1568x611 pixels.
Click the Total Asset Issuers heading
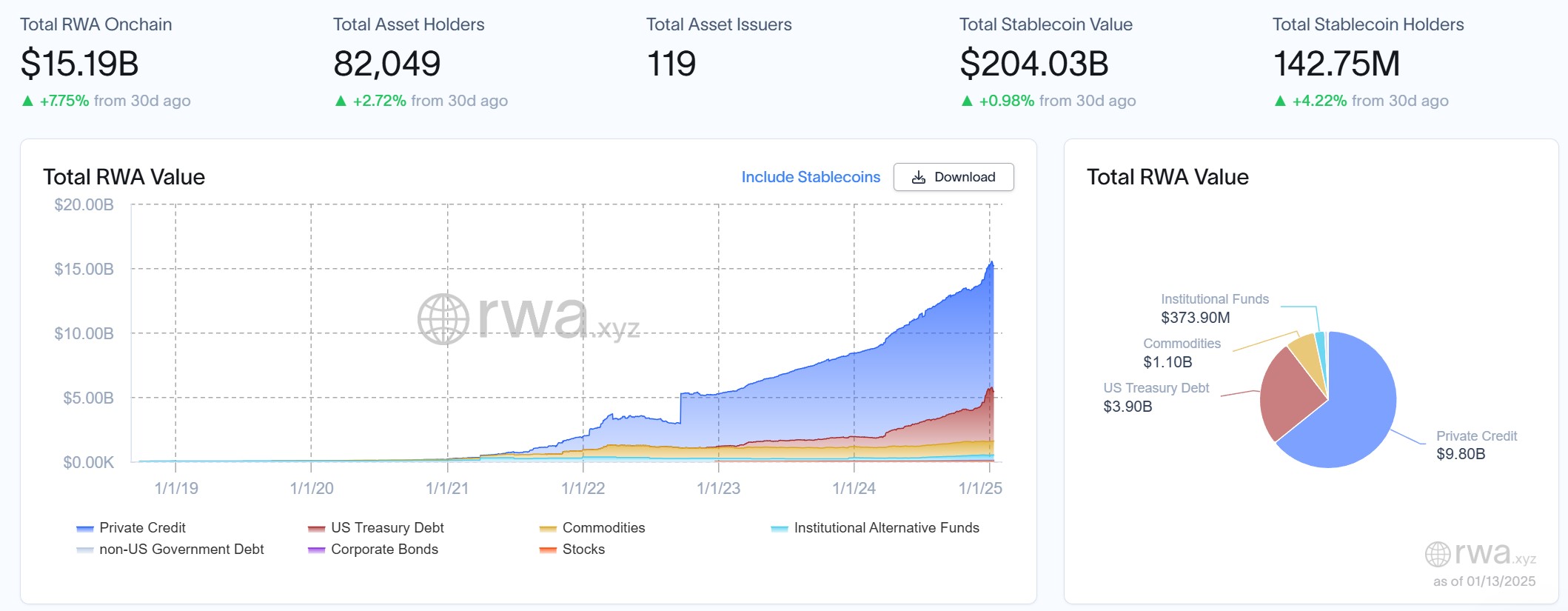pos(718,24)
